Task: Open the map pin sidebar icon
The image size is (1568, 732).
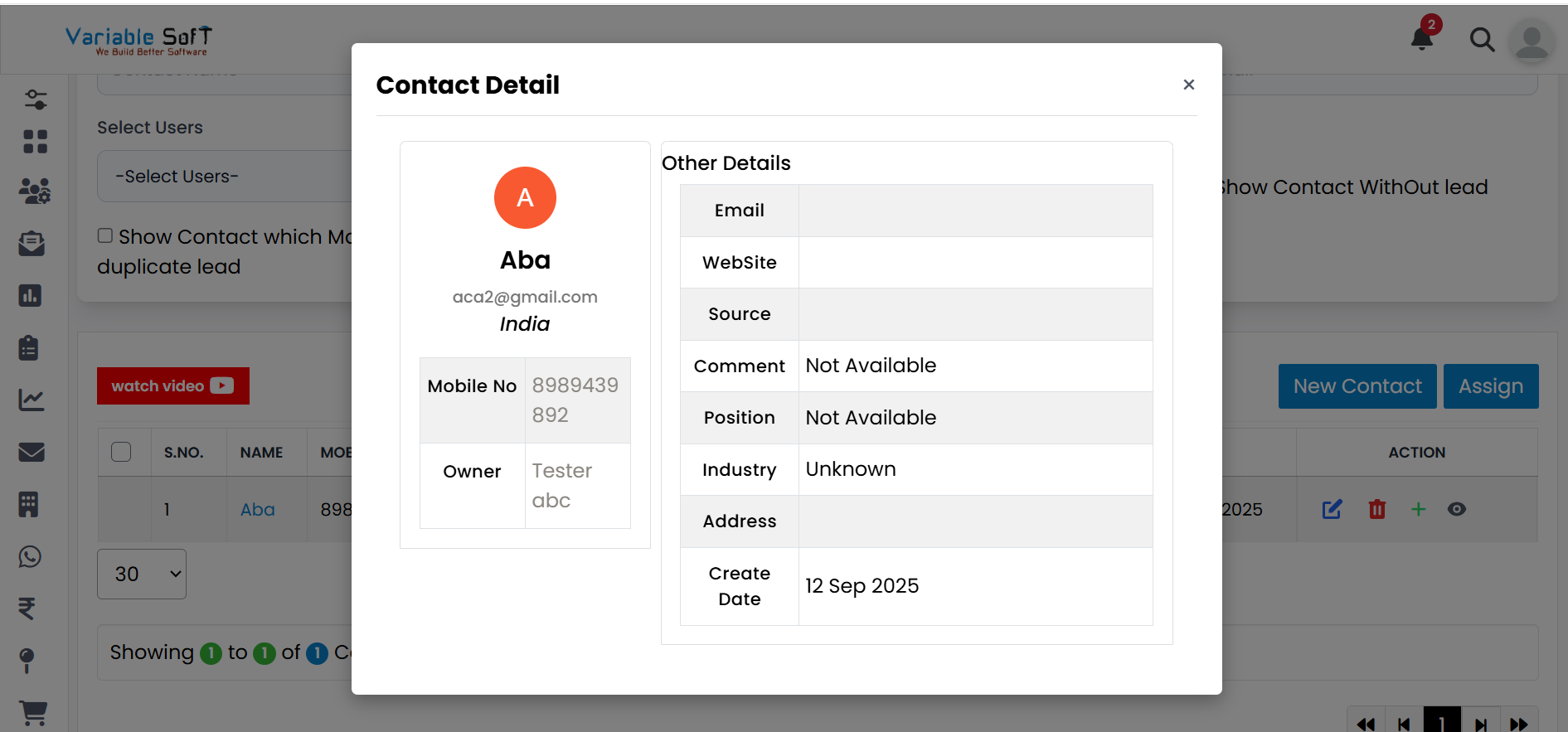Action: (x=27, y=661)
